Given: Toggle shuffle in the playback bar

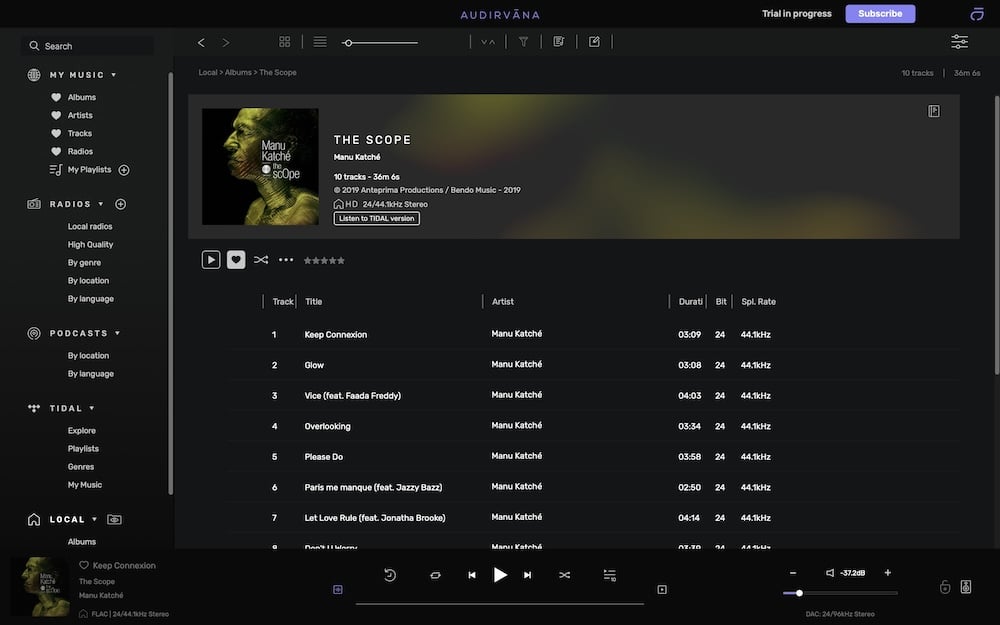Looking at the screenshot, I should pyautogui.click(x=565, y=575).
